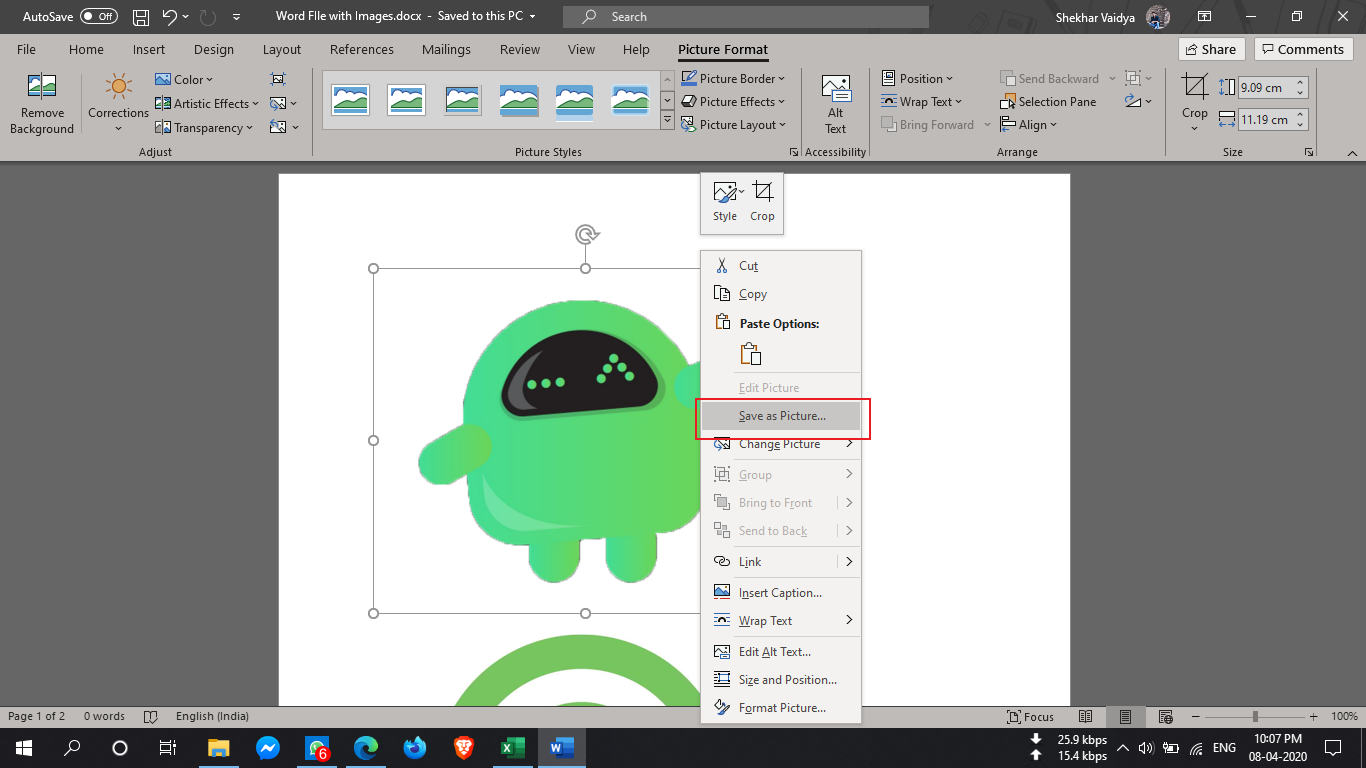Open the Transparency dropdown
Image resolution: width=1366 pixels, height=768 pixels.
pos(204,127)
